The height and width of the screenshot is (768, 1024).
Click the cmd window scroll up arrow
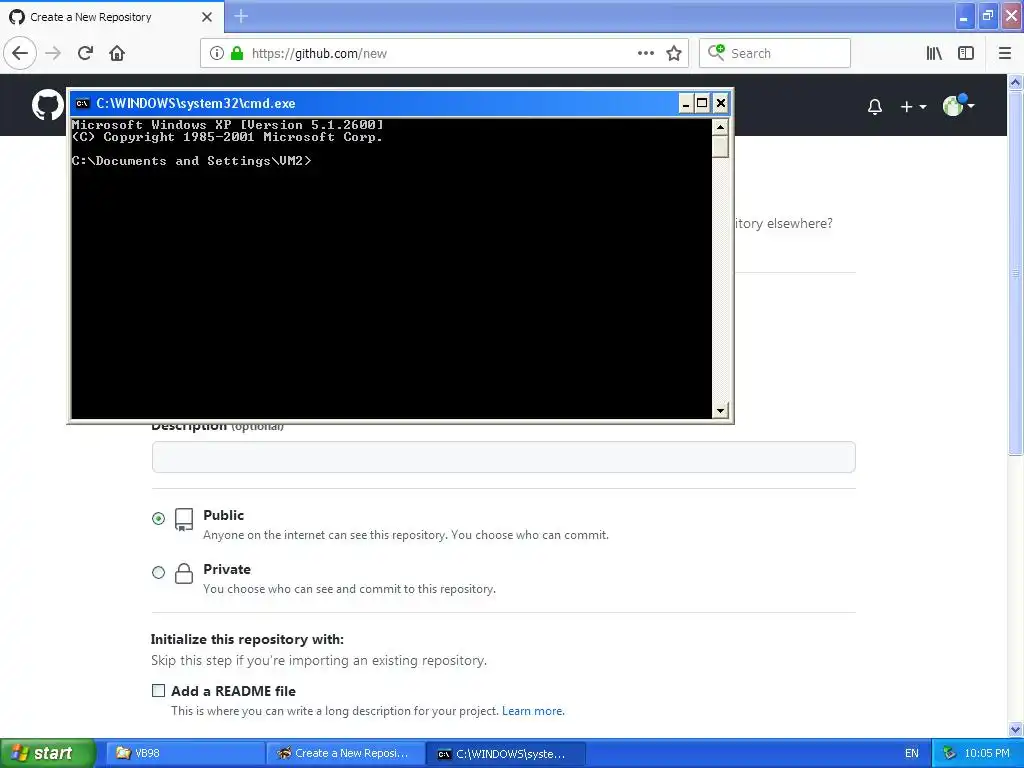pos(720,127)
